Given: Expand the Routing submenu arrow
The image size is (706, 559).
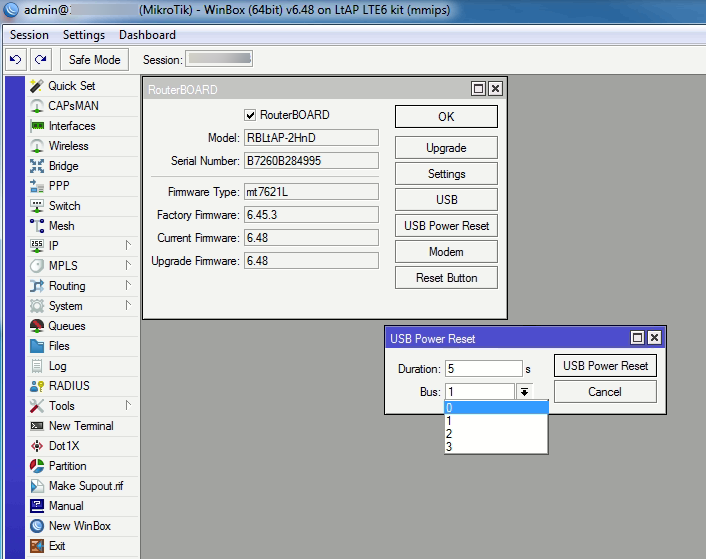Looking at the screenshot, I should point(128,285).
